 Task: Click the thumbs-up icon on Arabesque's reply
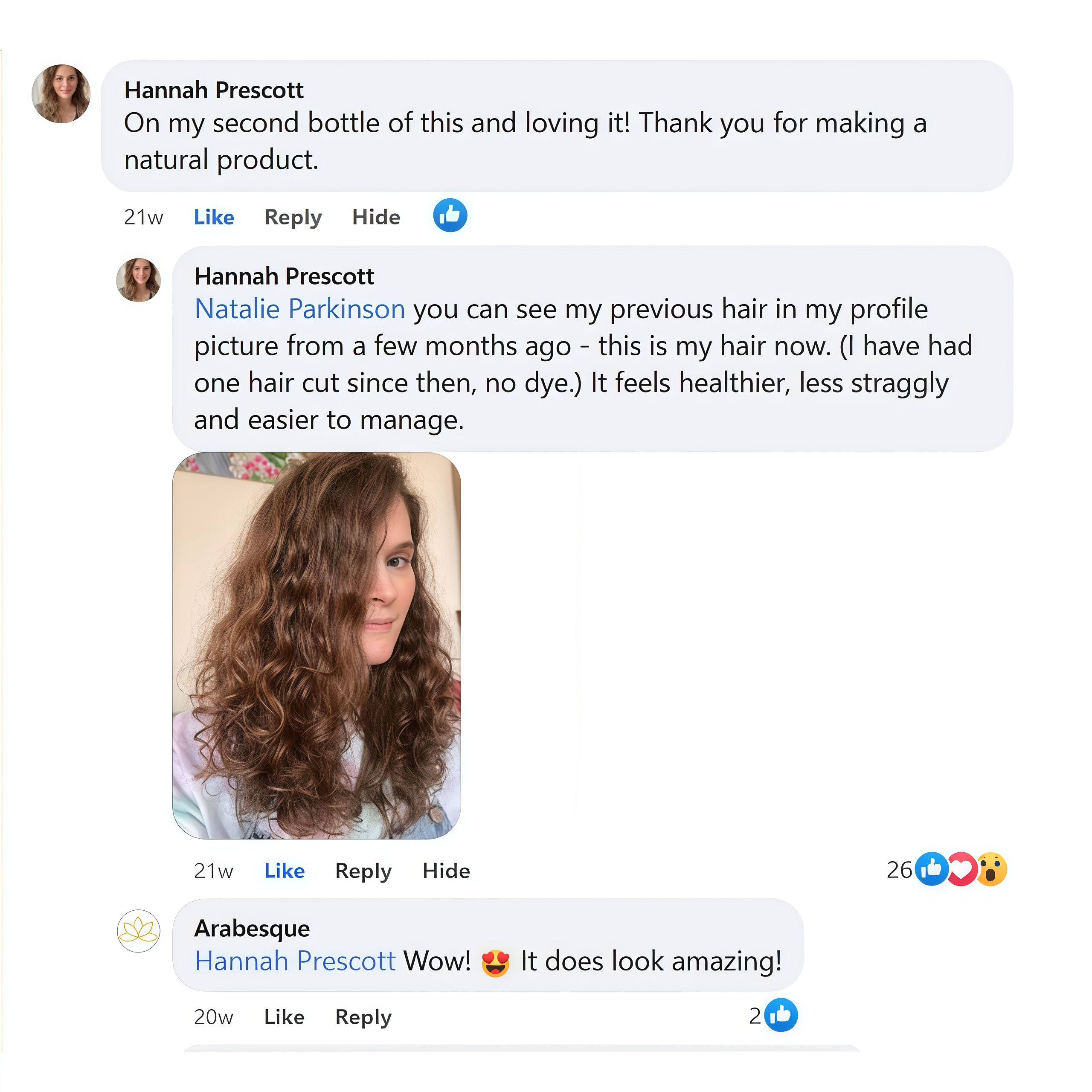pyautogui.click(x=781, y=1015)
